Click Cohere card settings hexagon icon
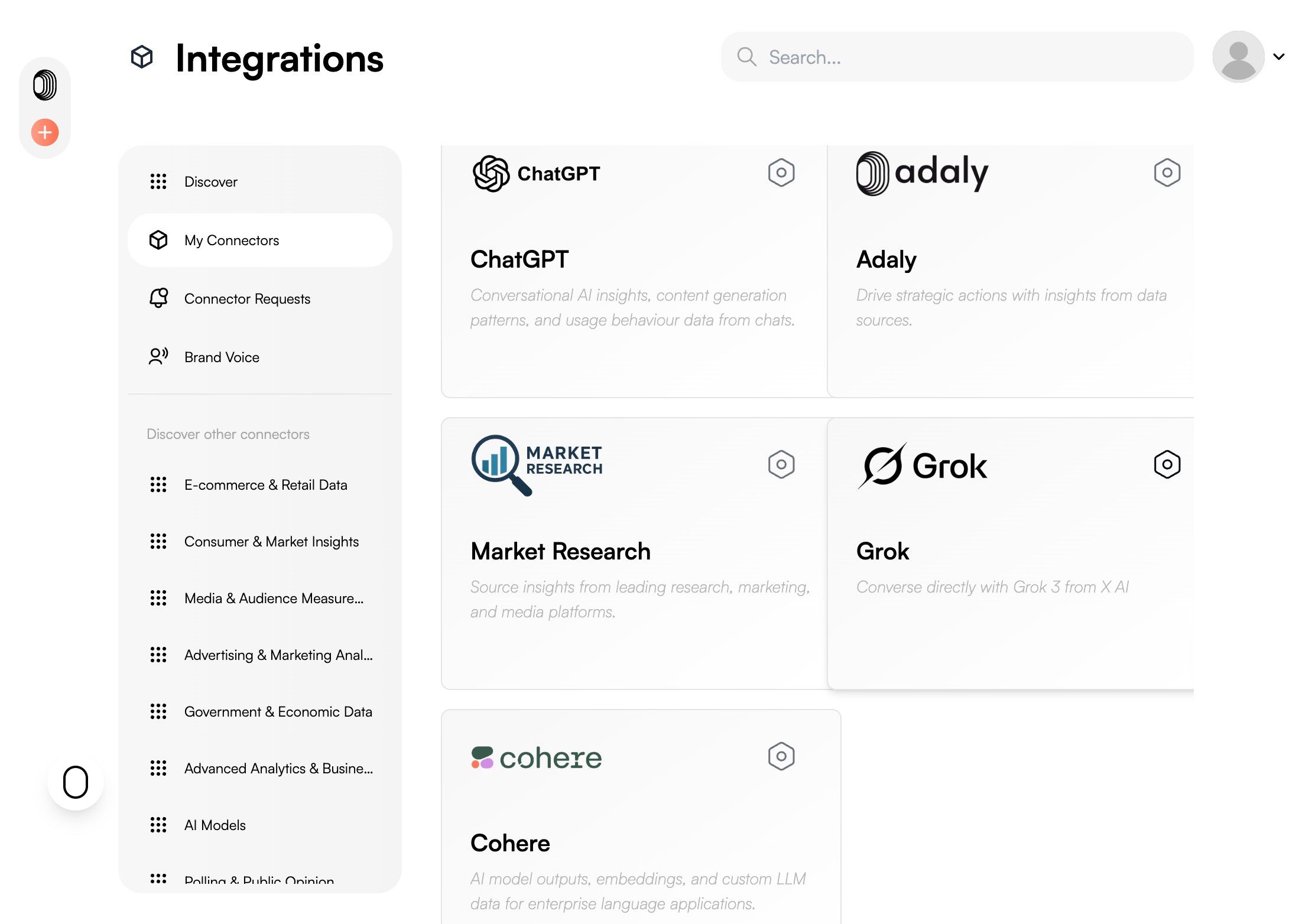 (x=781, y=756)
